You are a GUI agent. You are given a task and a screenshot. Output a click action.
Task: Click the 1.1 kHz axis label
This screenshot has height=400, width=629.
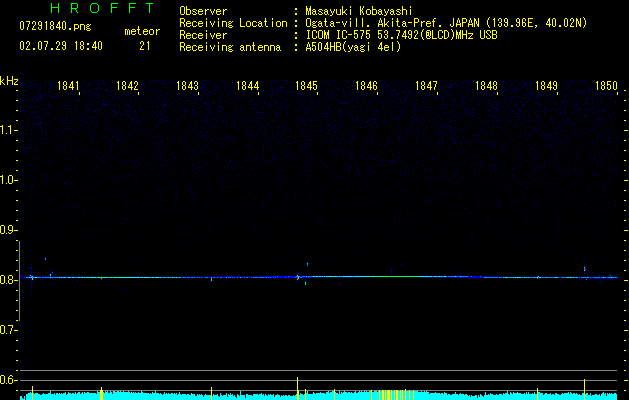coord(8,130)
